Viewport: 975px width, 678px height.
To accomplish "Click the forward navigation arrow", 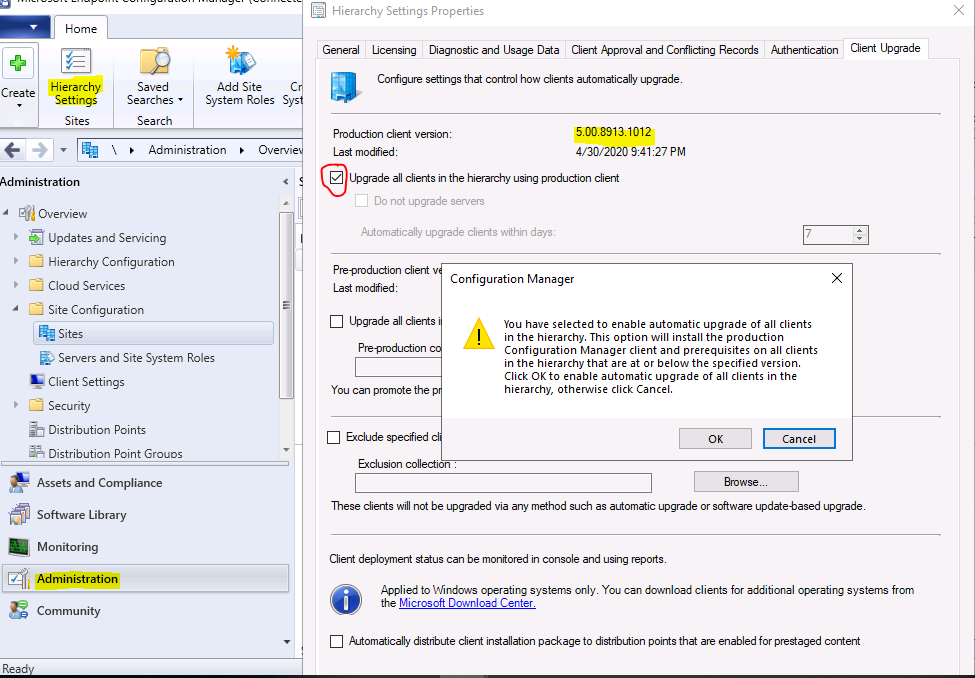I will (39, 150).
